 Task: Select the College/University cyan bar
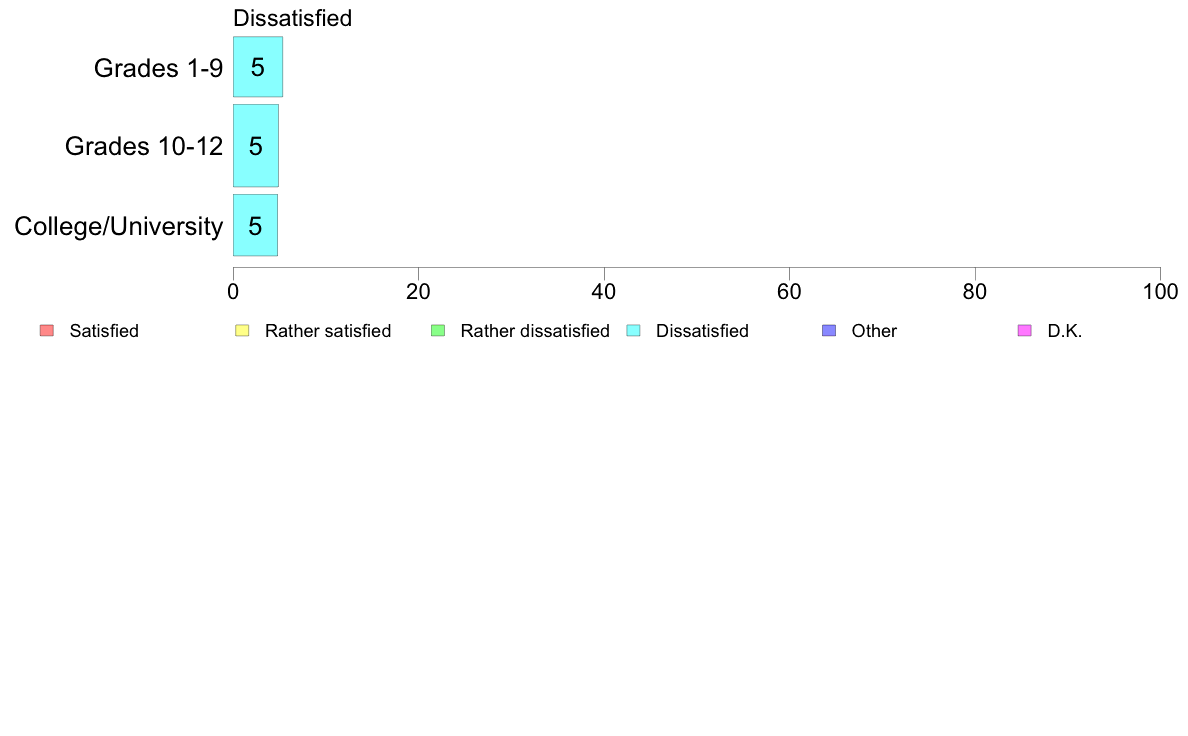coord(255,225)
